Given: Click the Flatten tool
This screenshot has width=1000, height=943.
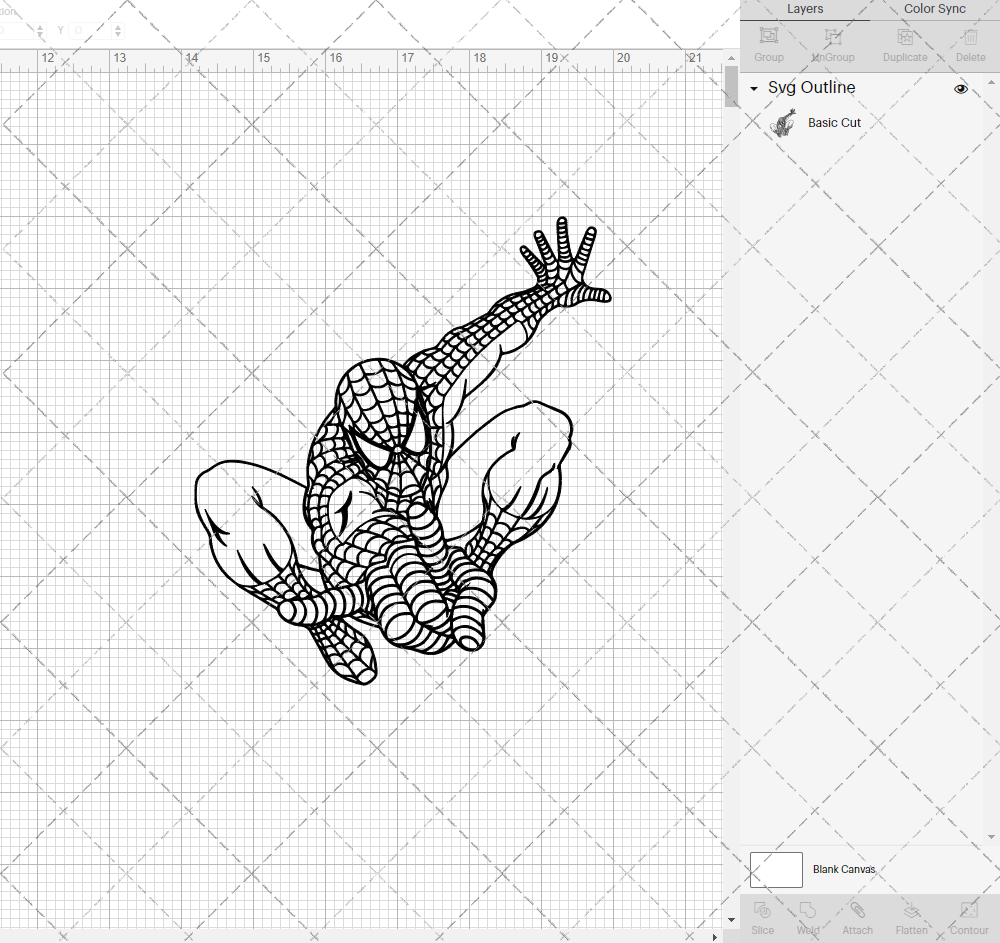Looking at the screenshot, I should 911,915.
